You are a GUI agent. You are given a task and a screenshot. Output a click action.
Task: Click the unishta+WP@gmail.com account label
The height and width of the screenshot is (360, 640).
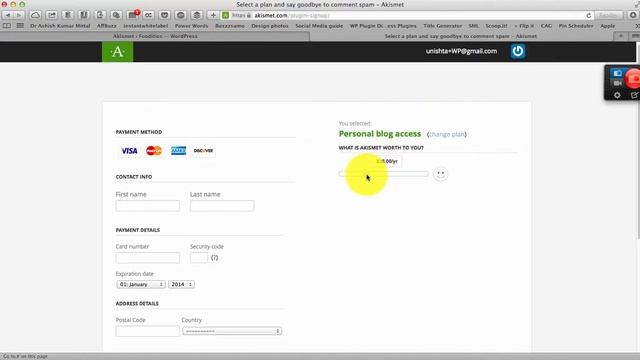(x=461, y=51)
